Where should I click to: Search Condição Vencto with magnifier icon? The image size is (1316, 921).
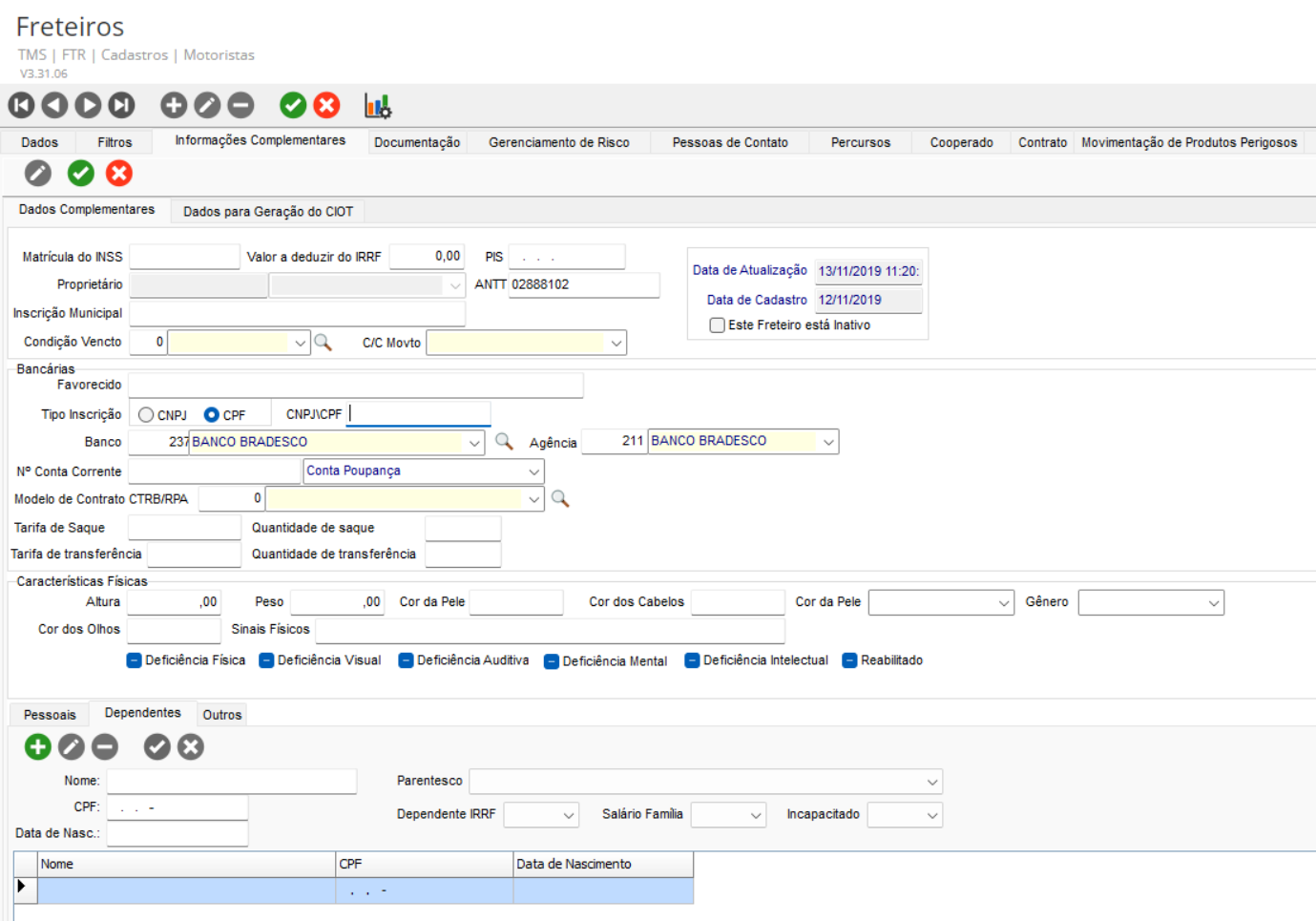tap(324, 343)
